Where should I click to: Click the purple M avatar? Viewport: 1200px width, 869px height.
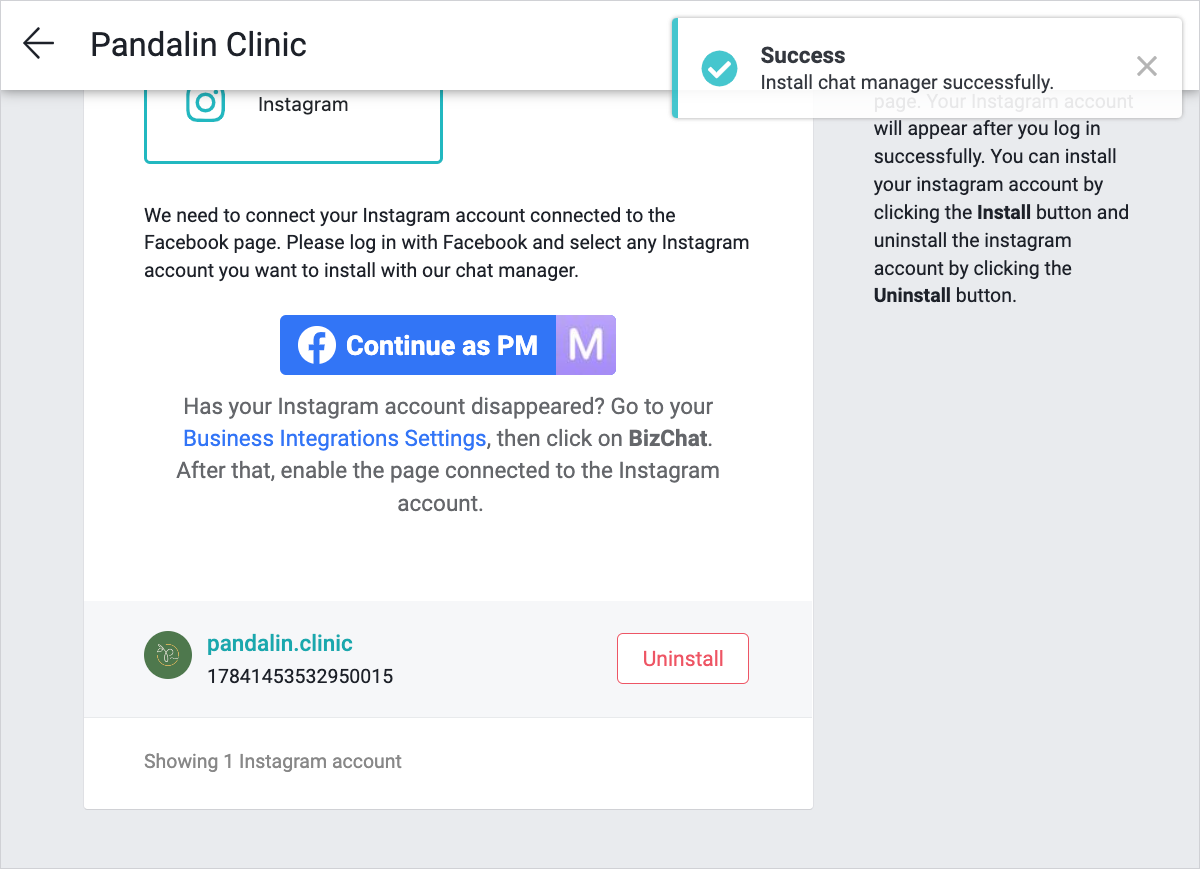[x=586, y=346]
